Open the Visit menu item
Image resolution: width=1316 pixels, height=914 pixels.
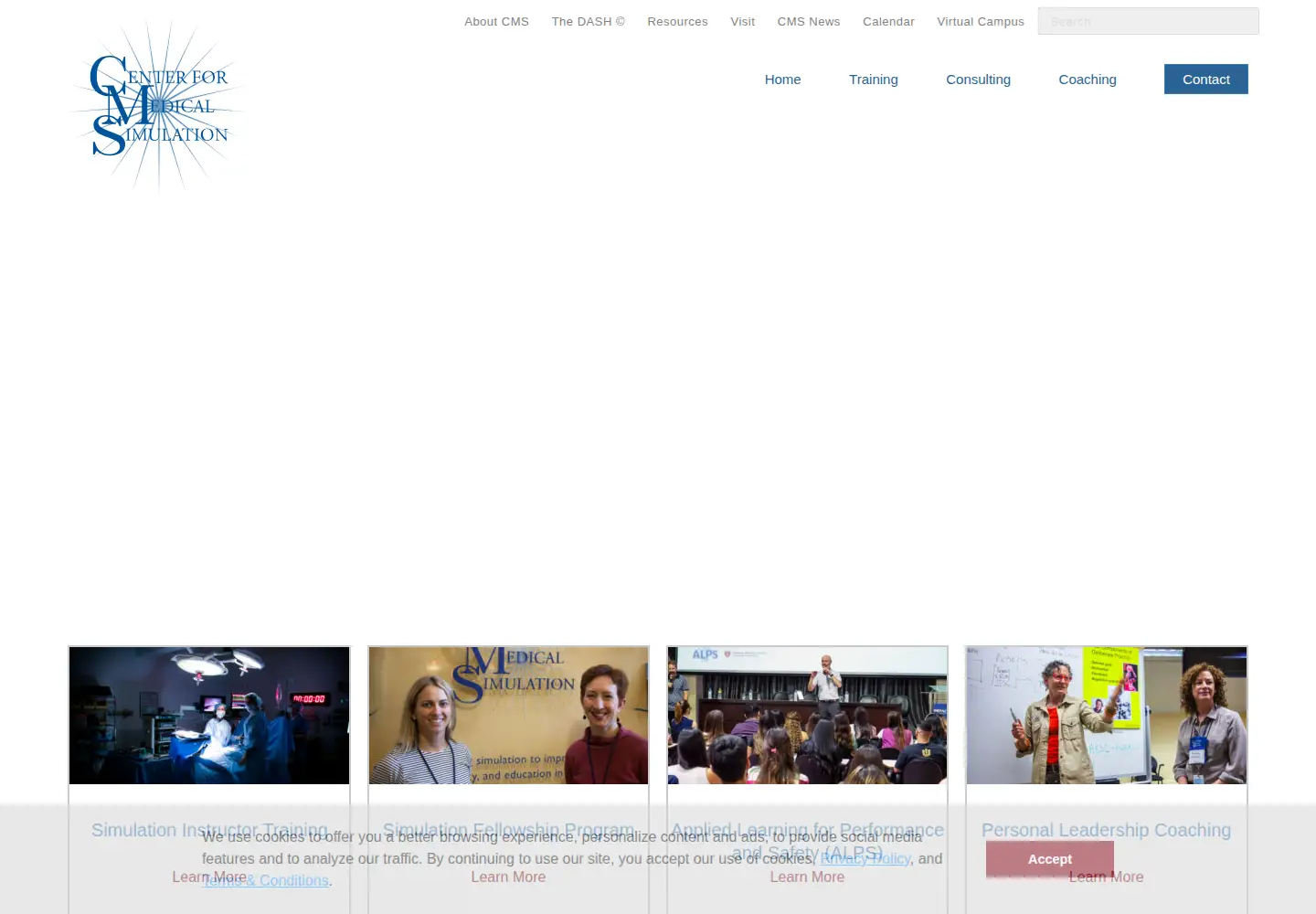tap(742, 22)
